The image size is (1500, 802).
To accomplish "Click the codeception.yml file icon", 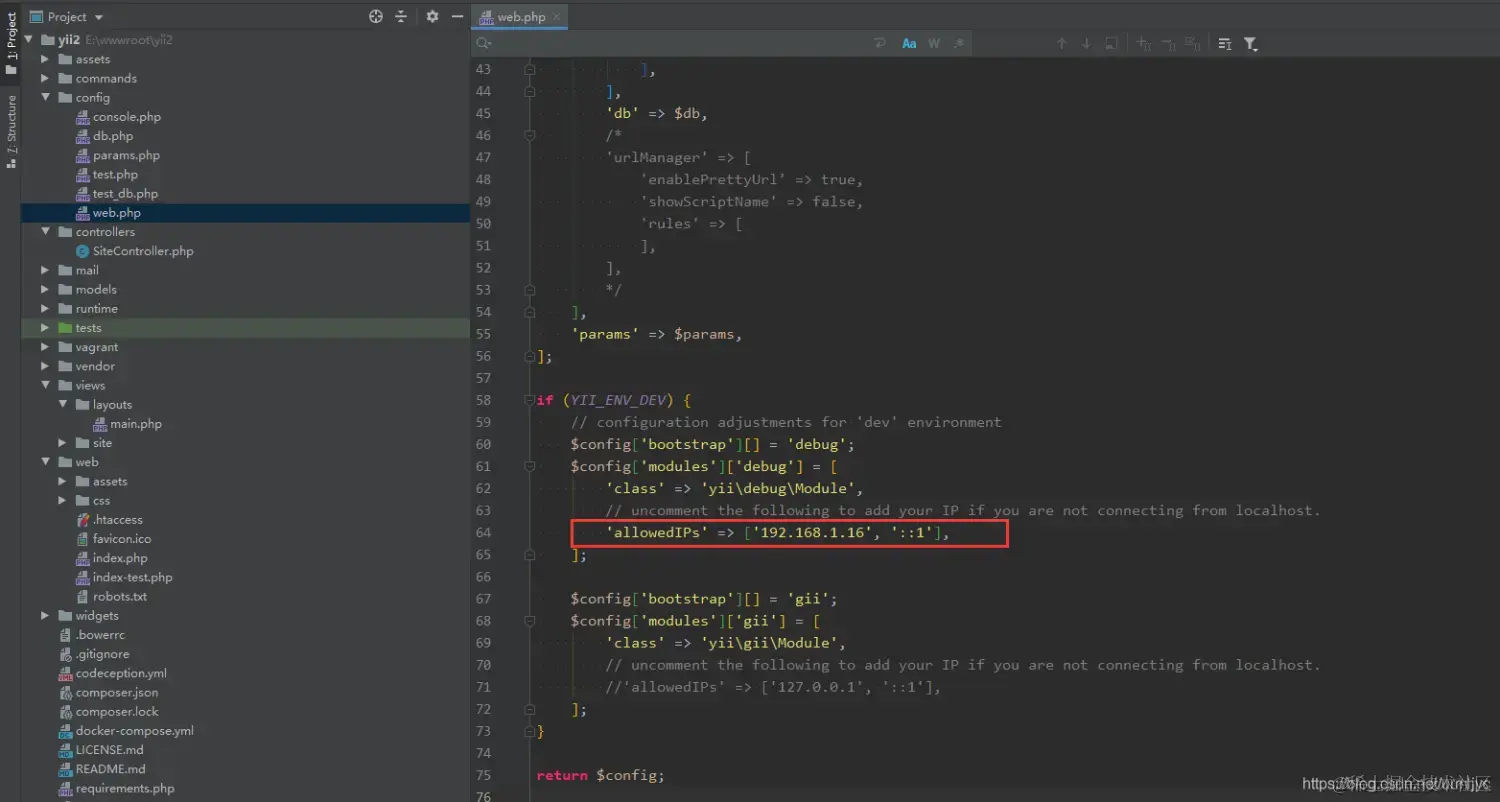I will point(66,673).
